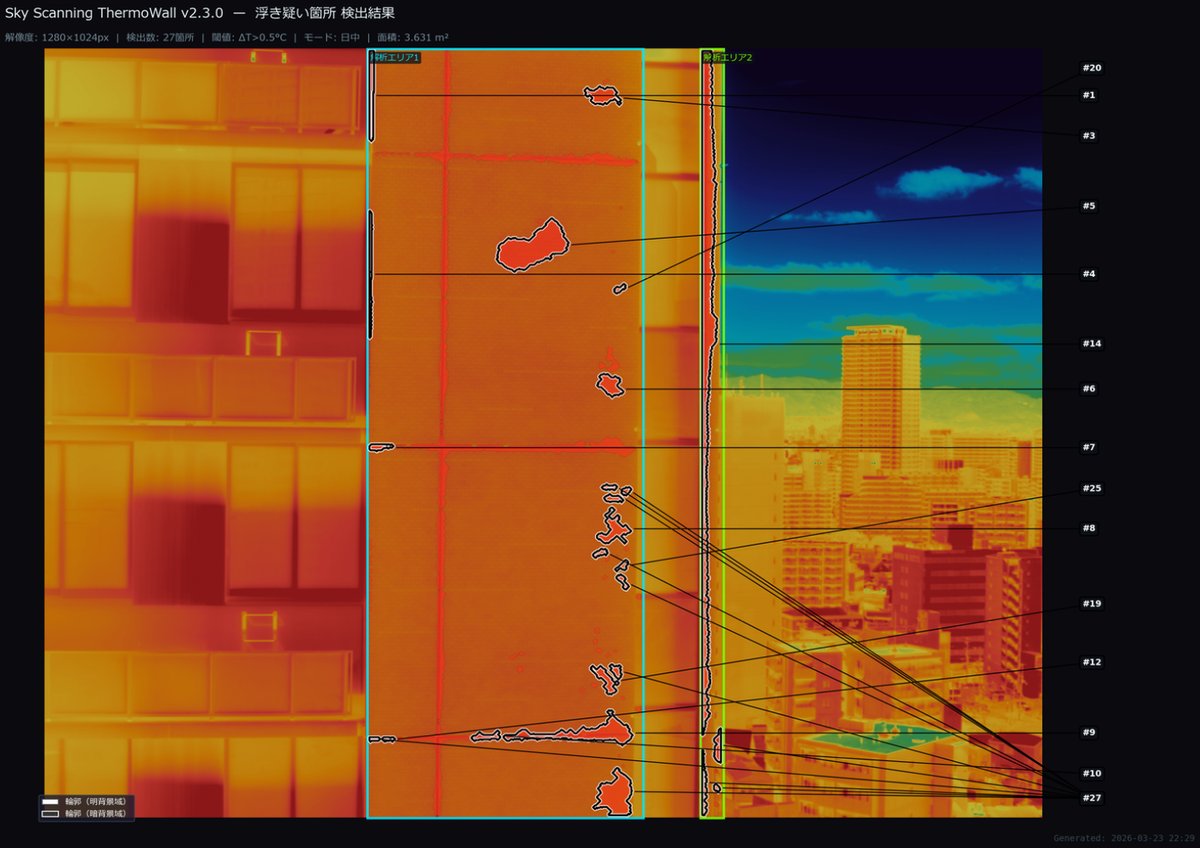Click the #9 detection label
This screenshot has width=1200, height=848.
click(1089, 732)
